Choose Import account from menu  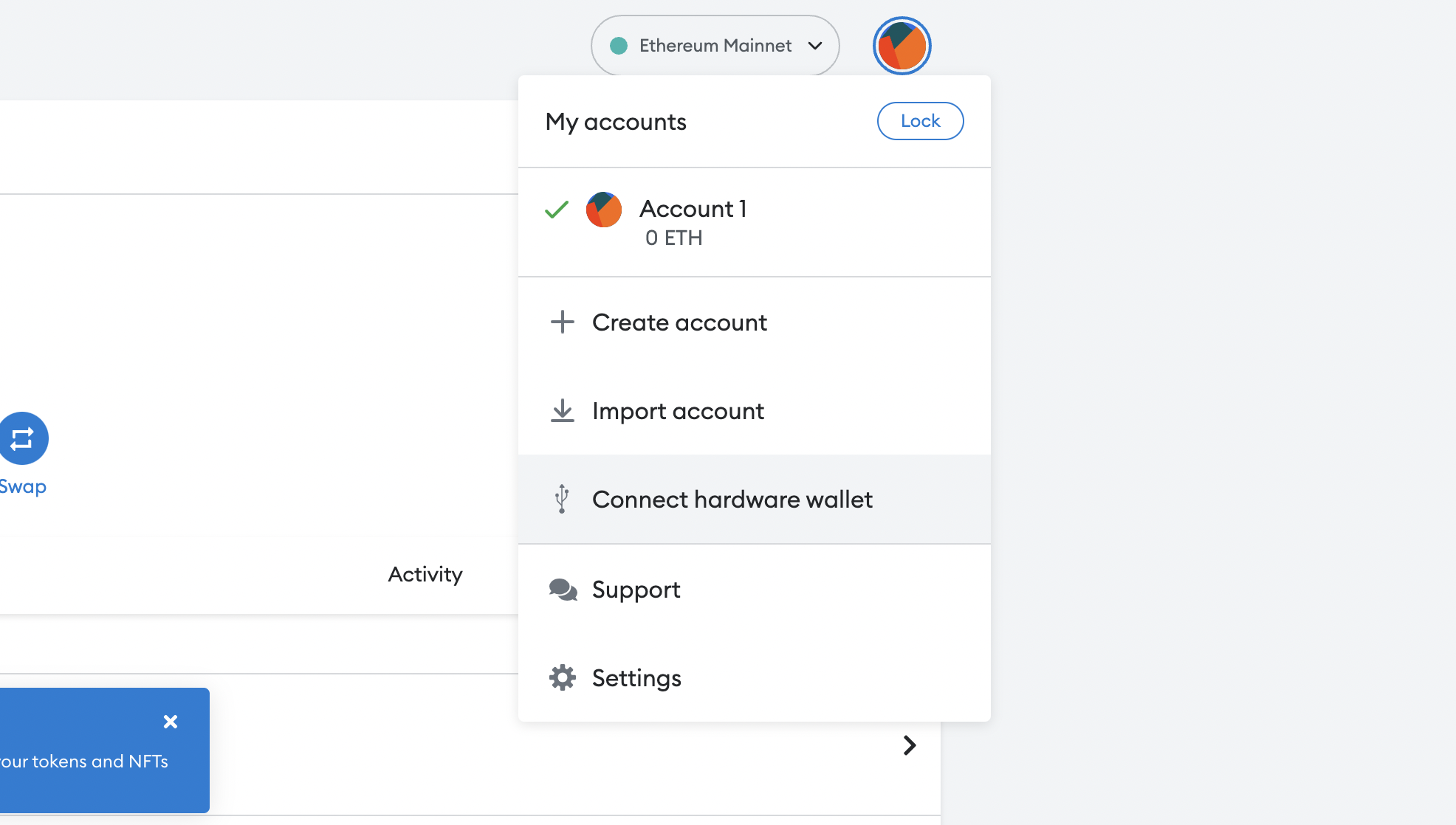click(x=678, y=411)
